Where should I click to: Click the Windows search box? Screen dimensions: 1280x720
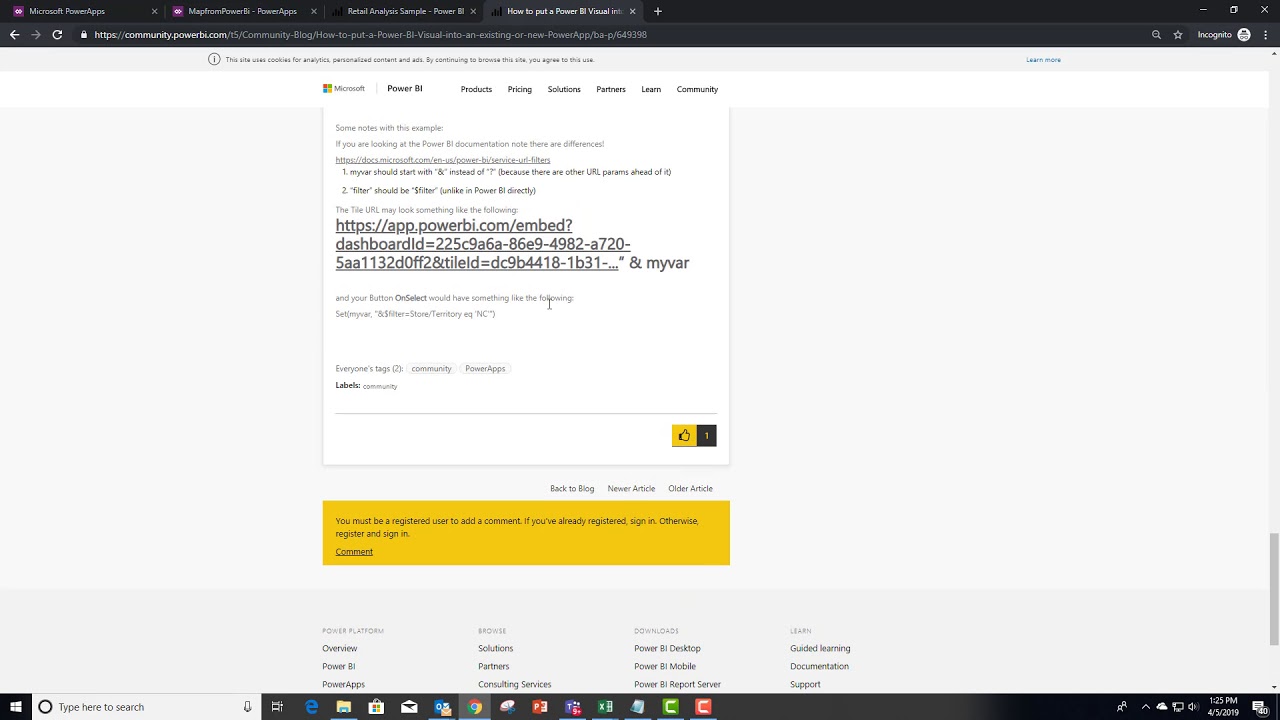(145, 707)
